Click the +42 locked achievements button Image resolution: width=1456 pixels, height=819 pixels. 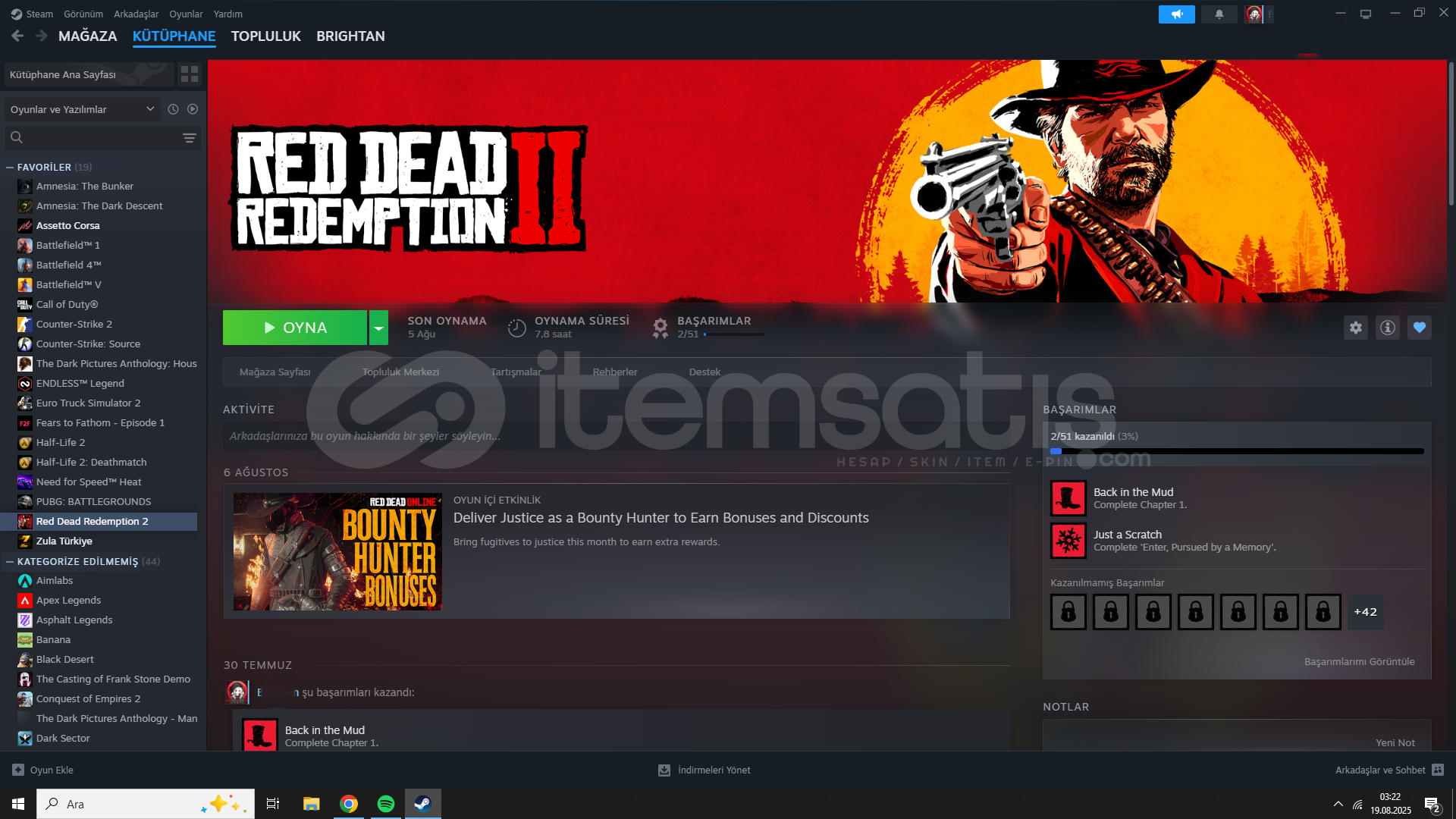click(x=1366, y=612)
